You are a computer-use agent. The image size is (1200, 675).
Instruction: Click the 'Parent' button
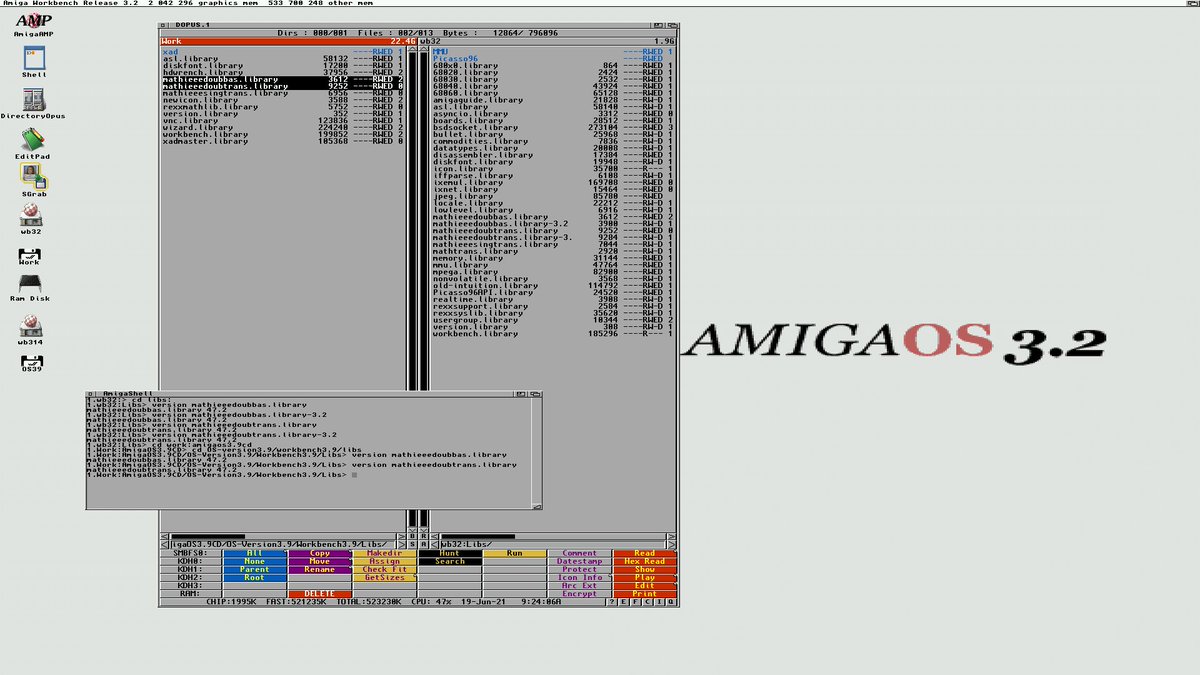(x=255, y=569)
